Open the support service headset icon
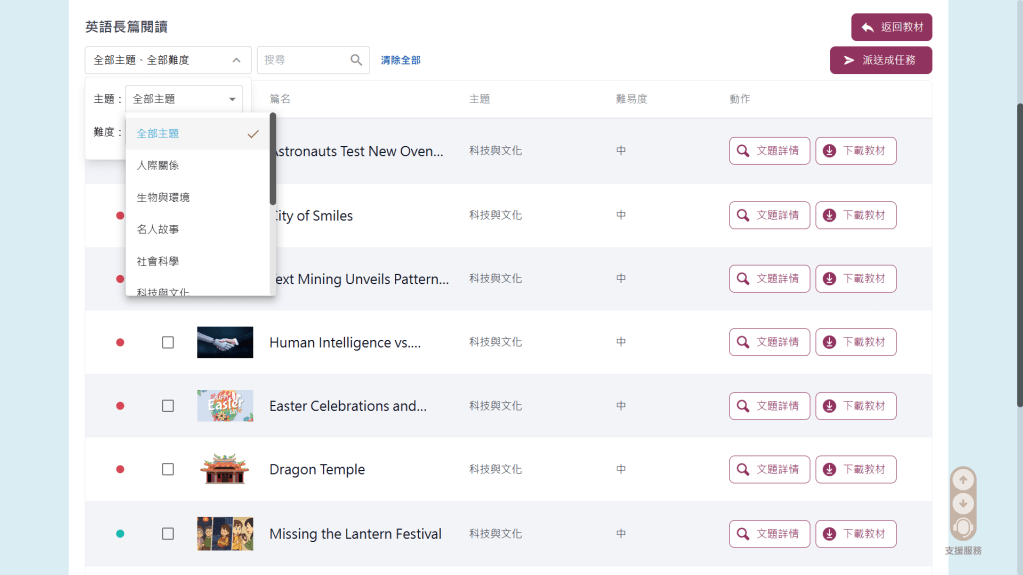The width and height of the screenshot is (1023, 575). click(963, 527)
